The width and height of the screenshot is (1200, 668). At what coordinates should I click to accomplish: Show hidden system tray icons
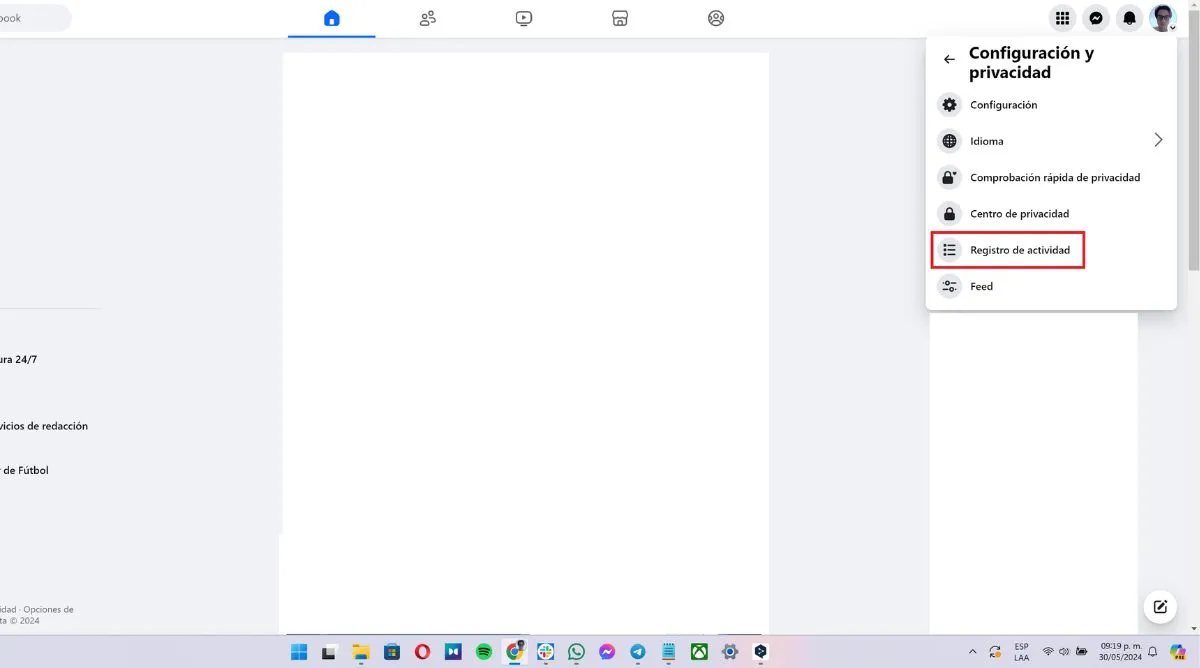(973, 652)
